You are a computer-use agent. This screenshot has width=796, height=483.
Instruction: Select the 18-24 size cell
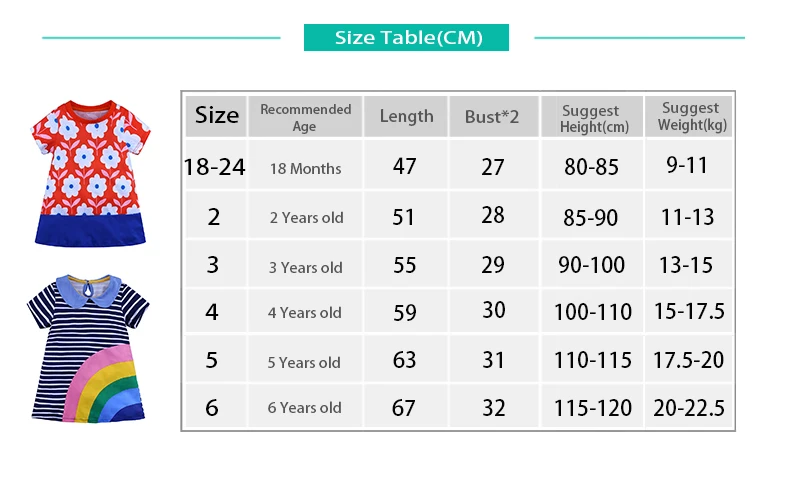coord(215,167)
